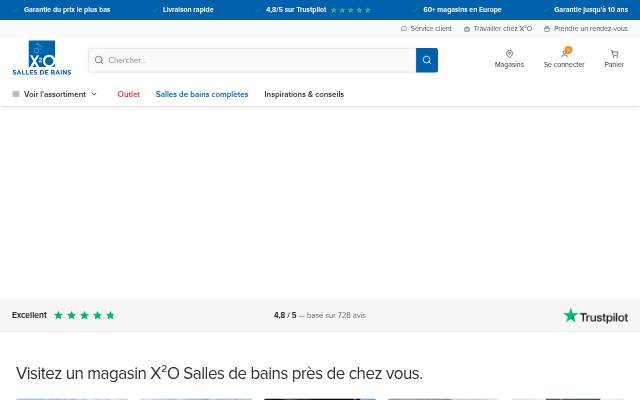The width and height of the screenshot is (640, 400).
Task: Click the Visitez un magasin heading
Action: click(x=219, y=373)
